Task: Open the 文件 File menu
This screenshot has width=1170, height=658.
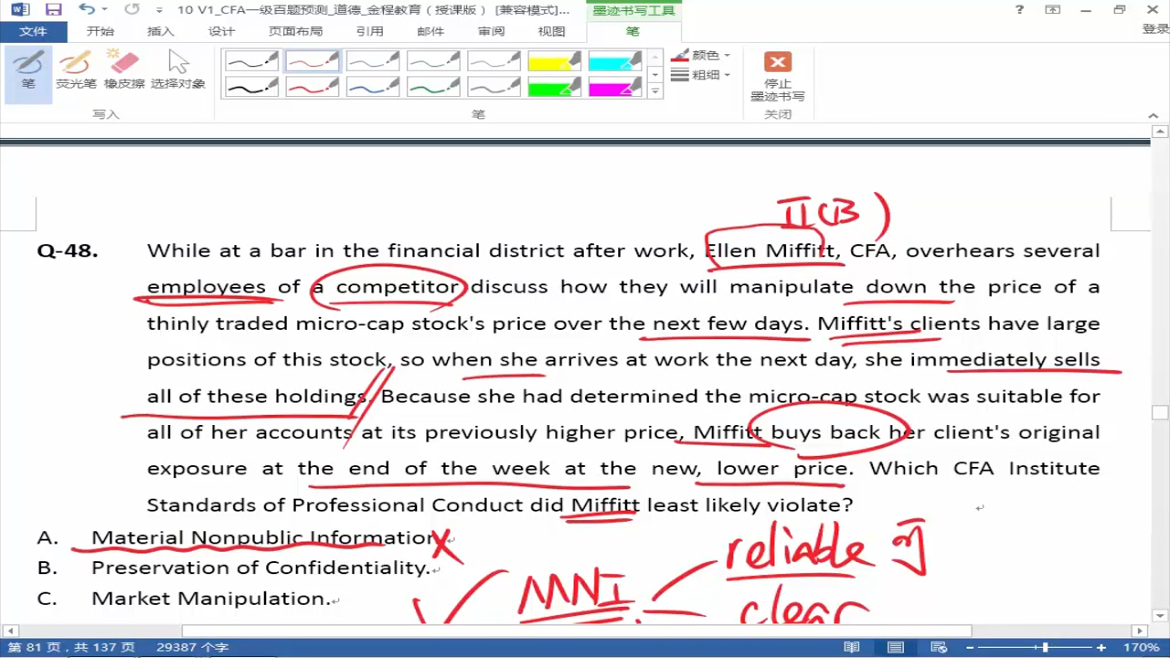Action: point(33,31)
